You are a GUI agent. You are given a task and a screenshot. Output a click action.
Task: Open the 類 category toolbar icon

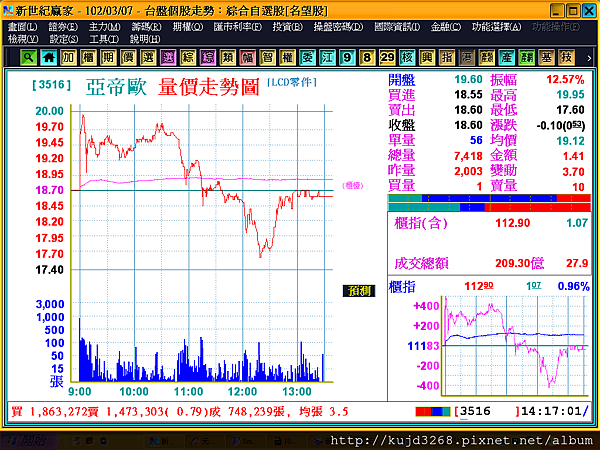coord(228,58)
